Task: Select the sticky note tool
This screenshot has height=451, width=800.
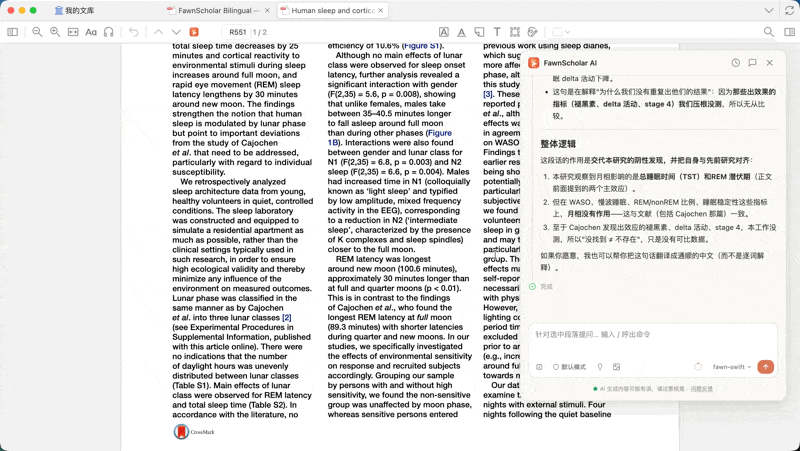Action: pyautogui.click(x=479, y=32)
